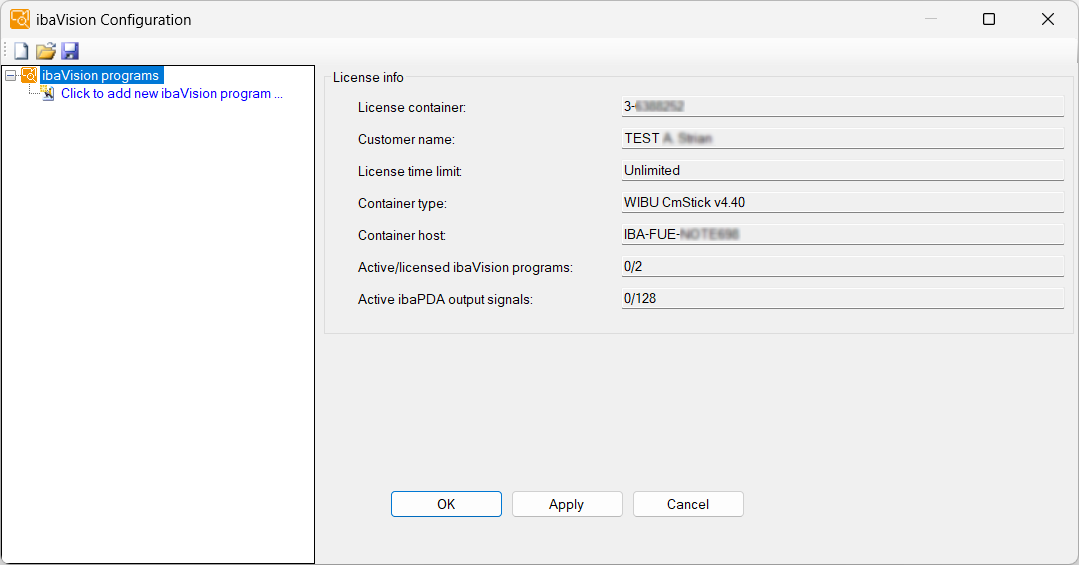The height and width of the screenshot is (565, 1079).
Task: Close the ibaVision Configuration window
Action: click(1047, 19)
